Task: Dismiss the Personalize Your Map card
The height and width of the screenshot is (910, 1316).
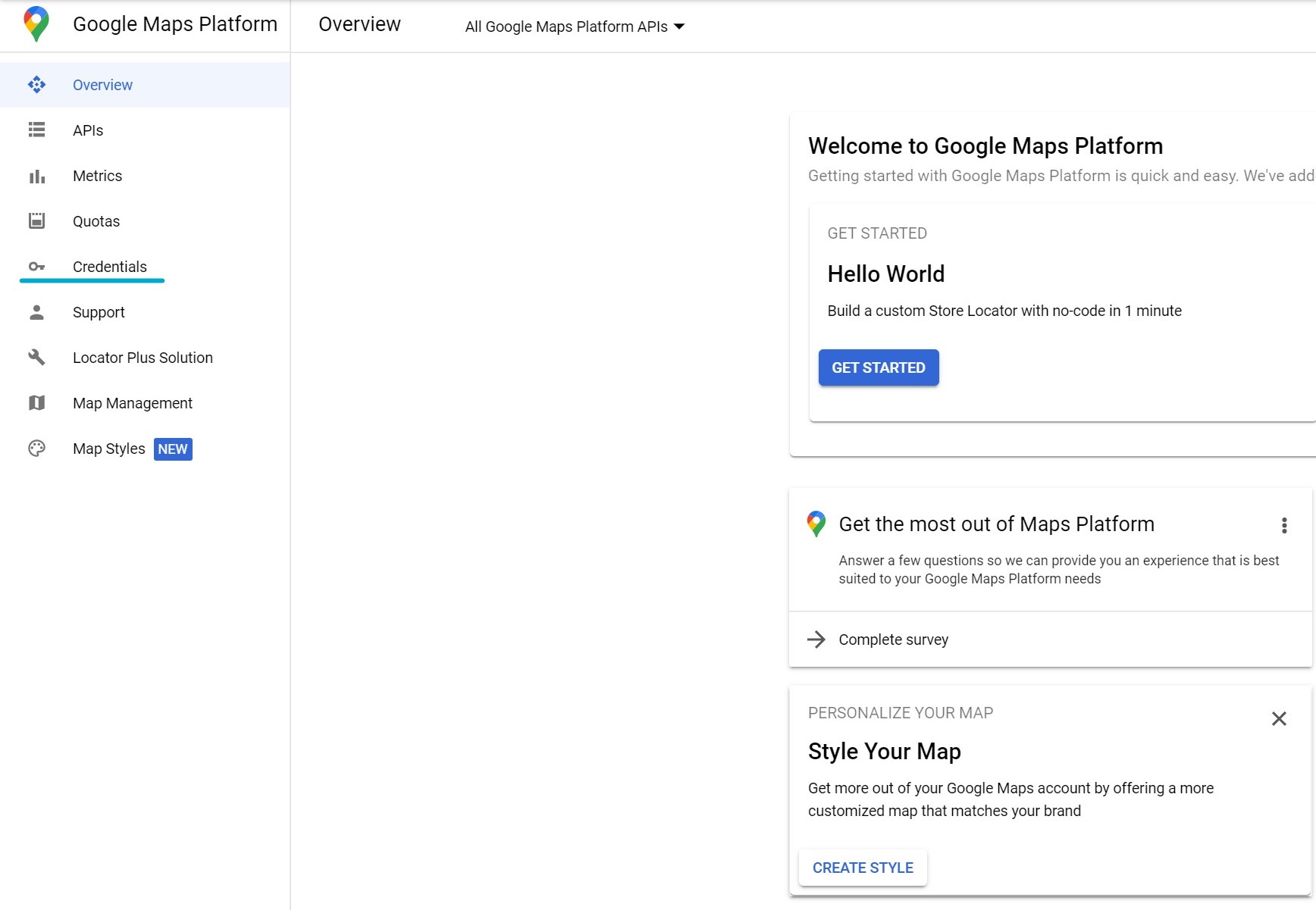Action: [1279, 718]
